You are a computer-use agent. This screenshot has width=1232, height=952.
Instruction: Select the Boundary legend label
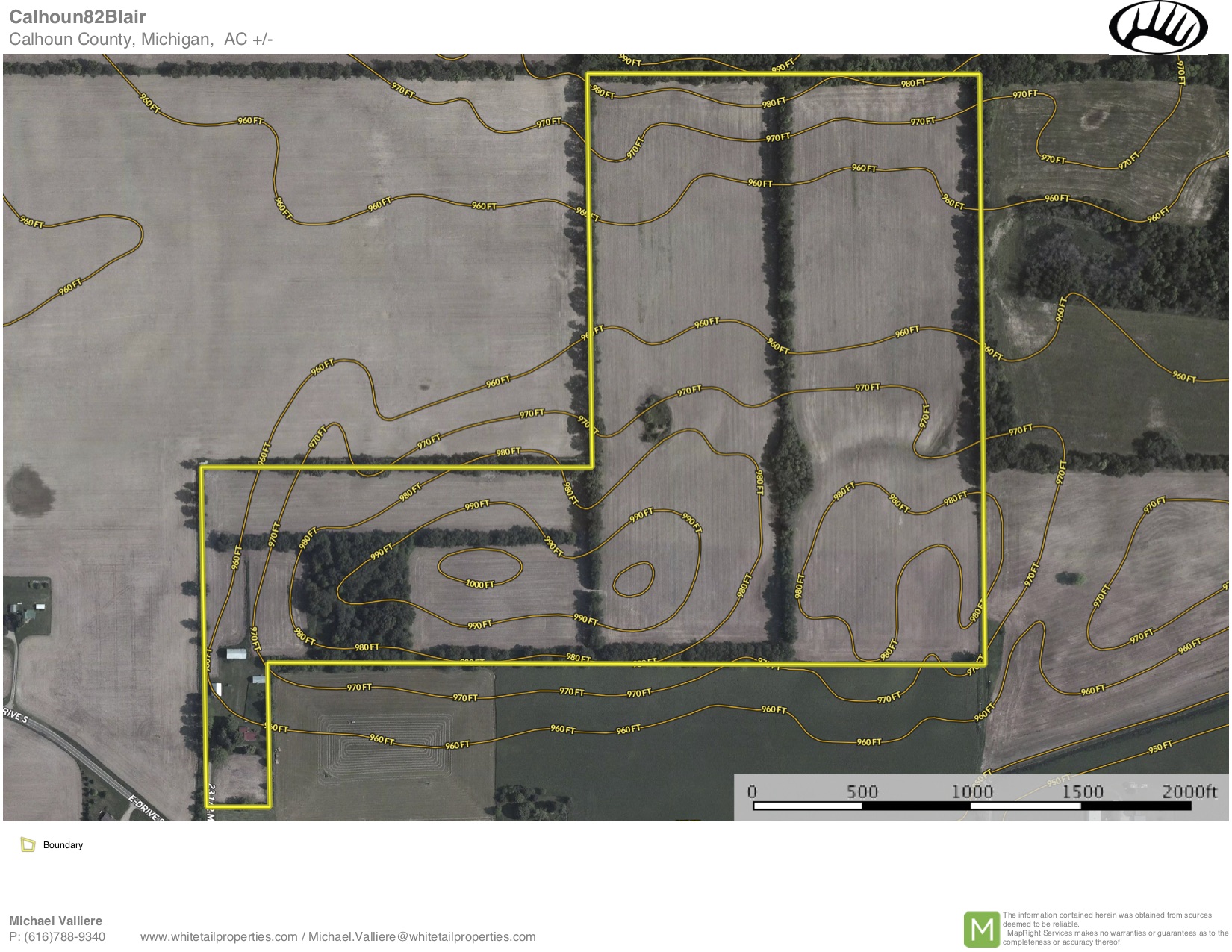[63, 845]
